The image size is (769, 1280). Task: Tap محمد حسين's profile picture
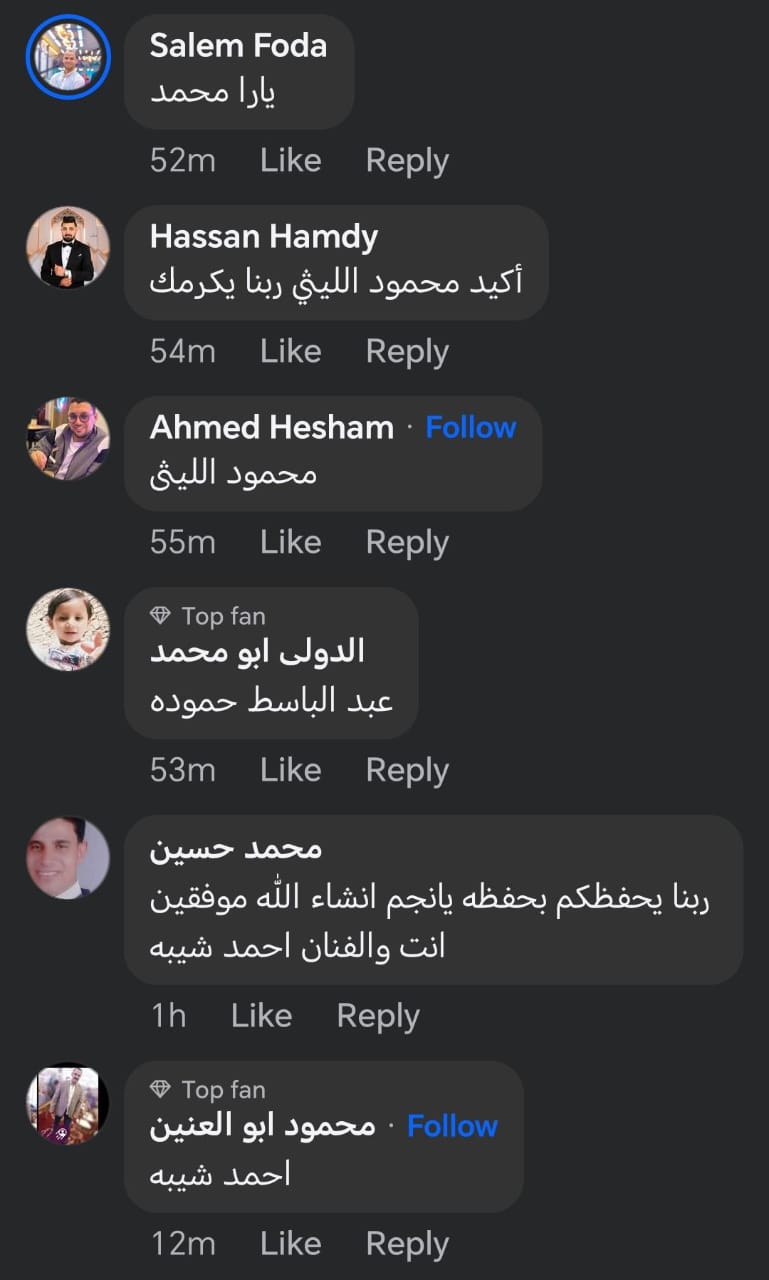(68, 858)
